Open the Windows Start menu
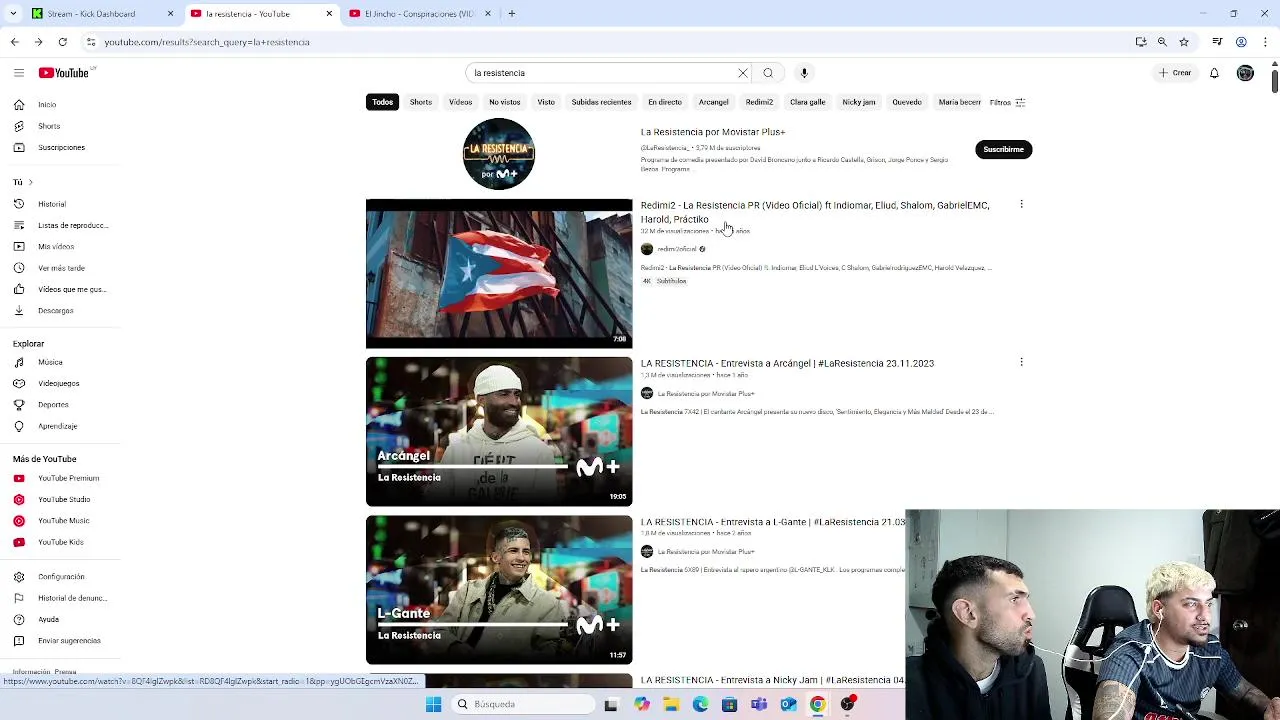This screenshot has height=720, width=1280. pyautogui.click(x=433, y=704)
